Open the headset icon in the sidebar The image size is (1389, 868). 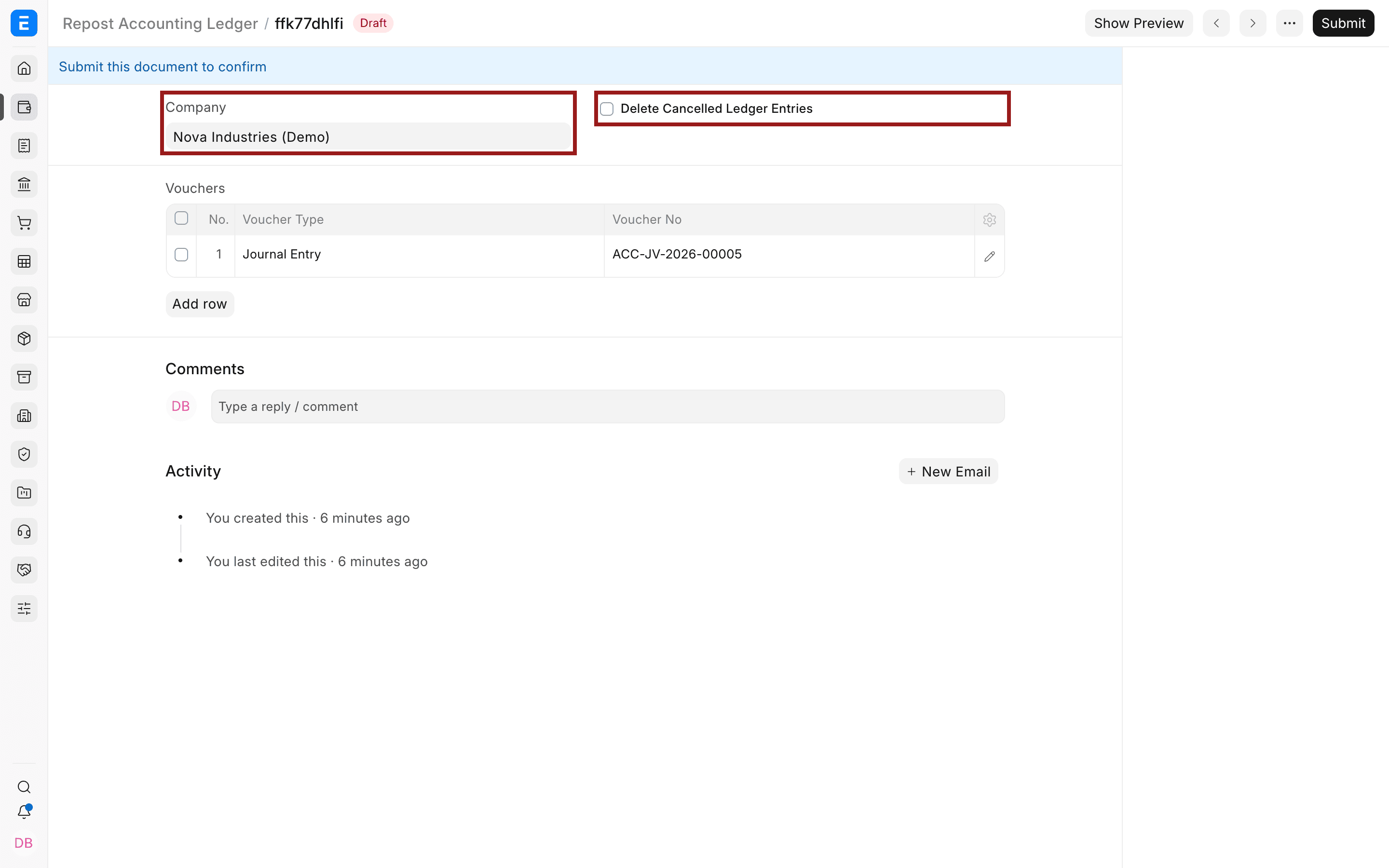point(24,531)
